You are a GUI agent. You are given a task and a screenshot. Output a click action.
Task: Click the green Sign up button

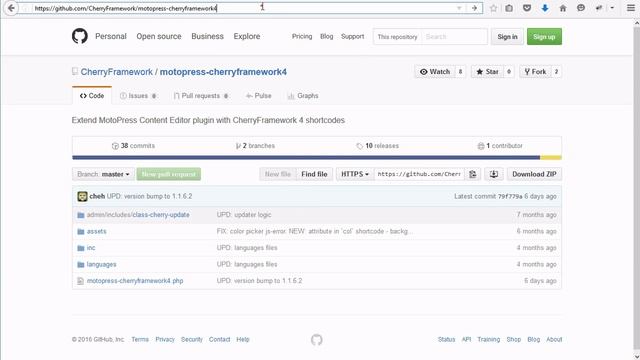(544, 37)
